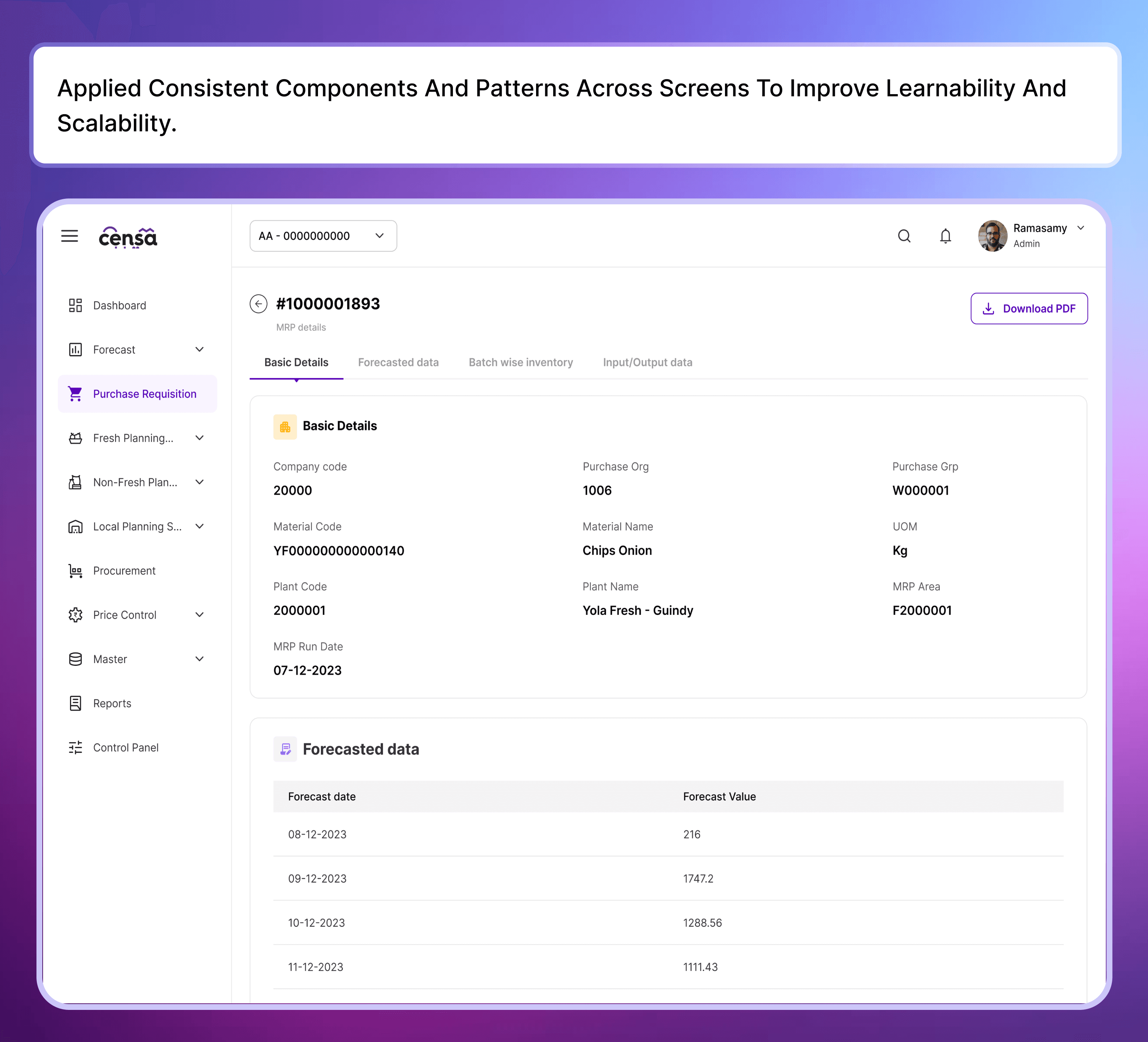Viewport: 1148px width, 1042px height.
Task: Open the Ramasamy user menu chevron
Action: coord(1080,228)
